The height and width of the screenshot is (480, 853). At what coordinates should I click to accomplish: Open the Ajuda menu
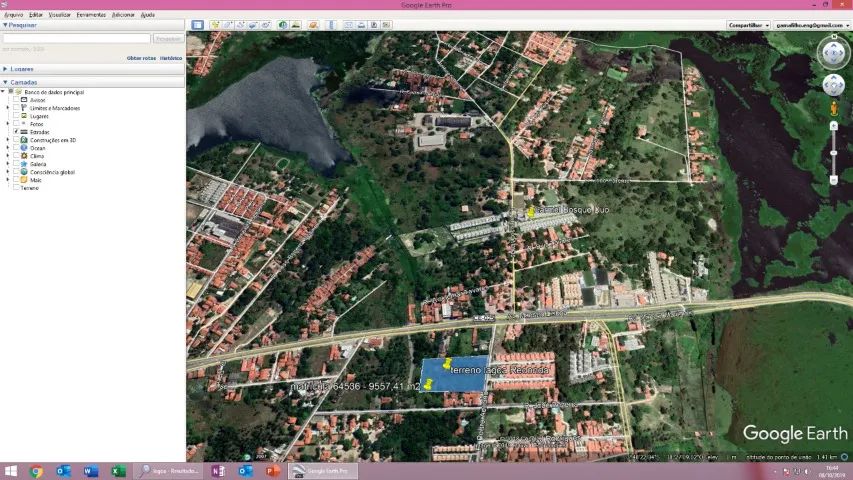tap(148, 15)
